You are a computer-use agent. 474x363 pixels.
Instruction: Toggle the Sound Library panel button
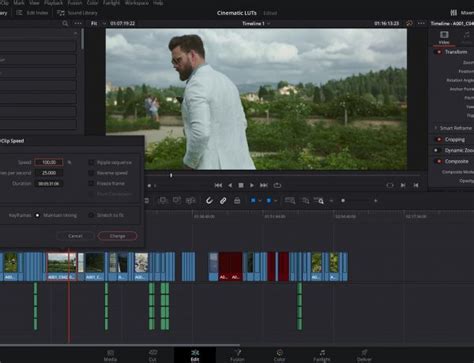[x=77, y=13]
